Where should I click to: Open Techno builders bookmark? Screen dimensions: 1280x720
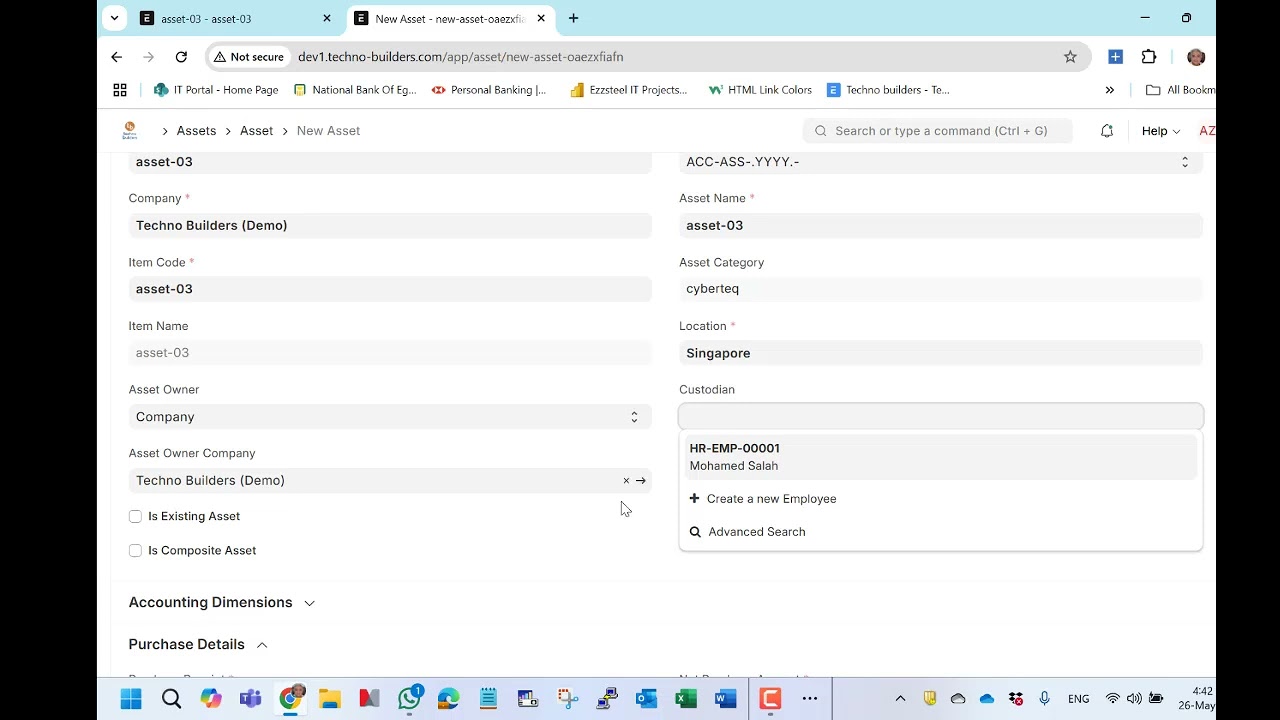click(889, 90)
